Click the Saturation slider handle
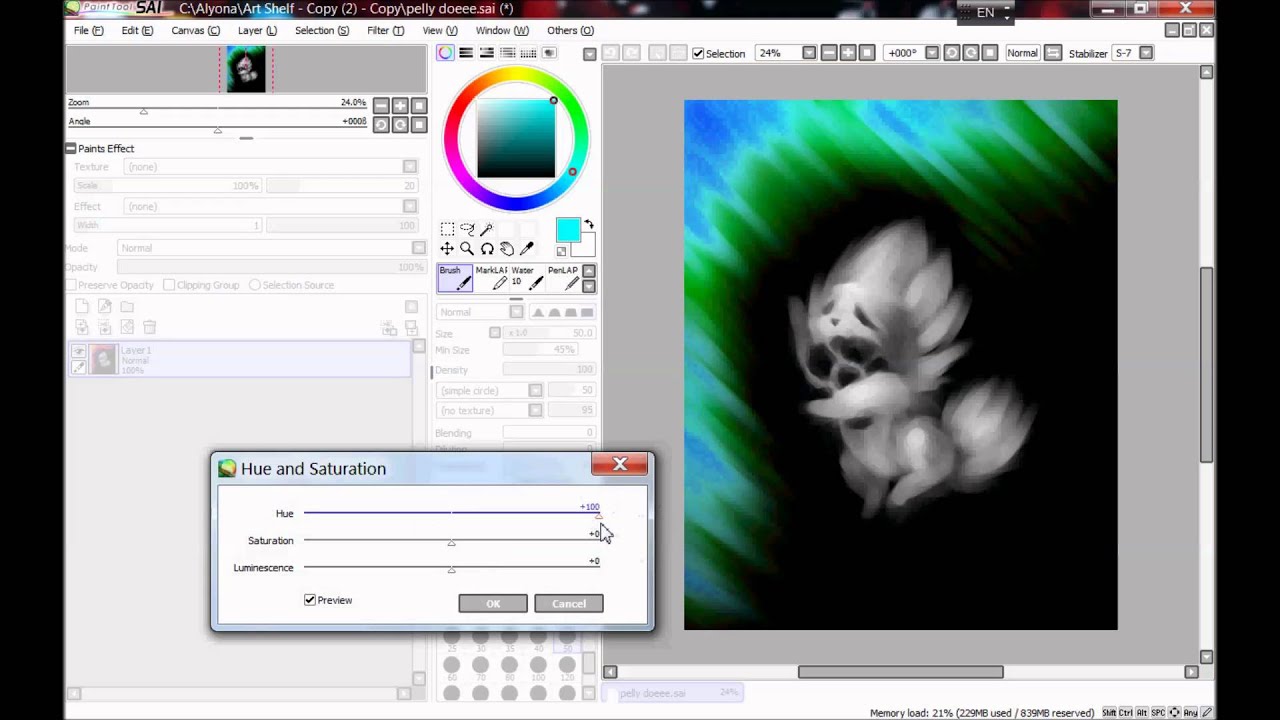This screenshot has width=1280, height=720. point(451,543)
